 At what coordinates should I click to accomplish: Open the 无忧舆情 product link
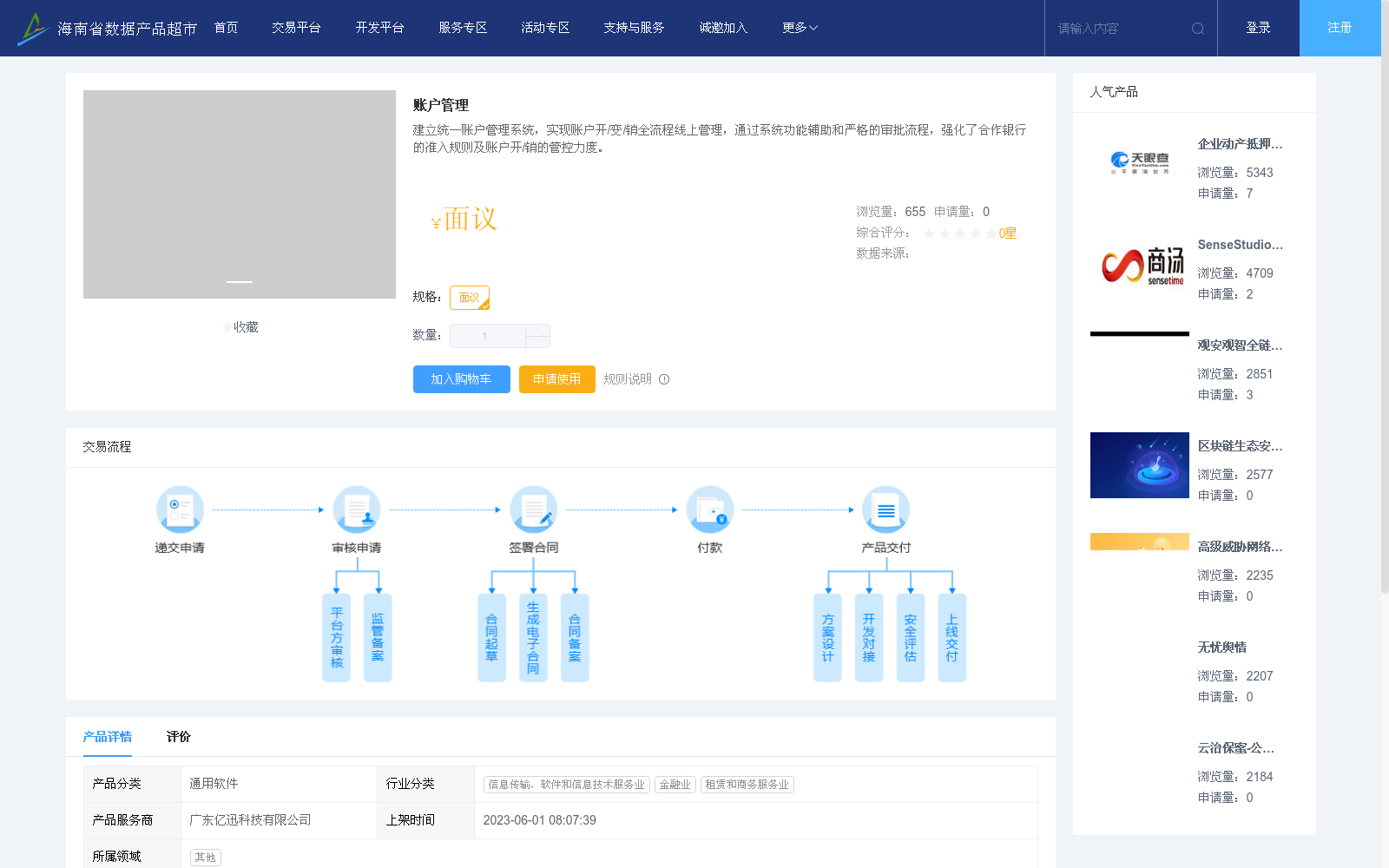(1222, 648)
